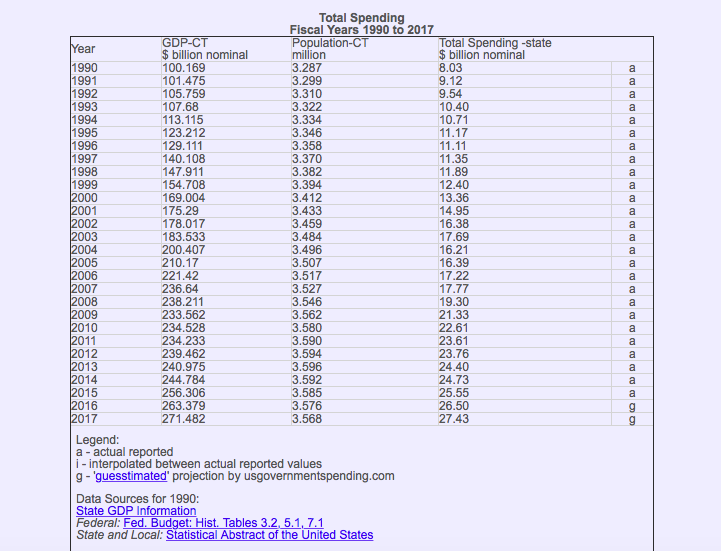Click population value 3.596 for 2013
Image resolution: width=721 pixels, height=551 pixels.
pyautogui.click(x=307, y=367)
